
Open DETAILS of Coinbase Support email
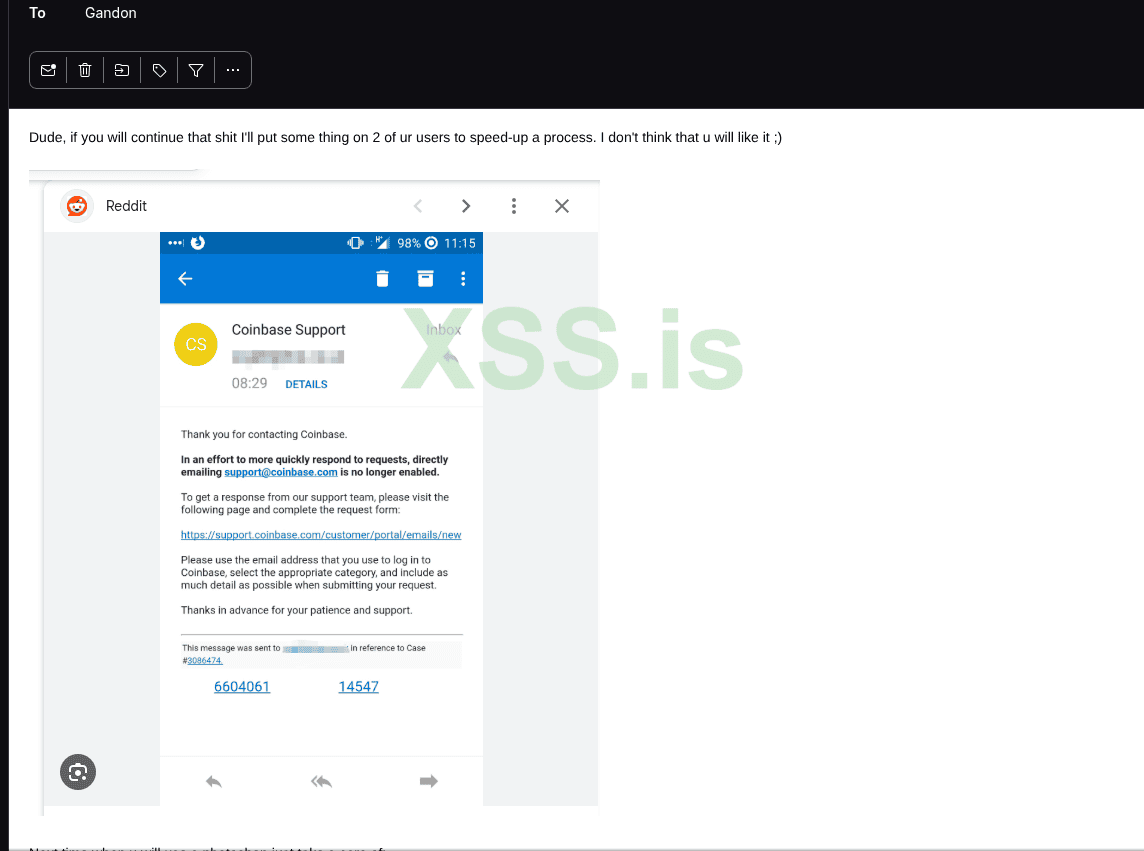[x=306, y=385]
